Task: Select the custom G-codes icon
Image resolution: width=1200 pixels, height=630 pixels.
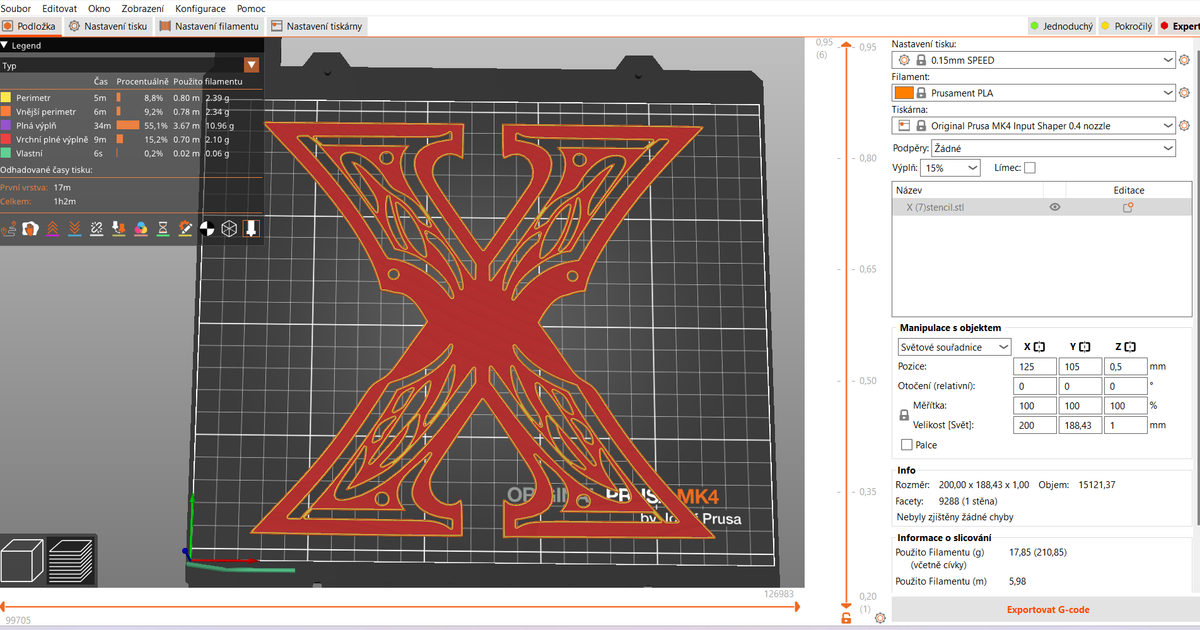Action: pos(184,228)
